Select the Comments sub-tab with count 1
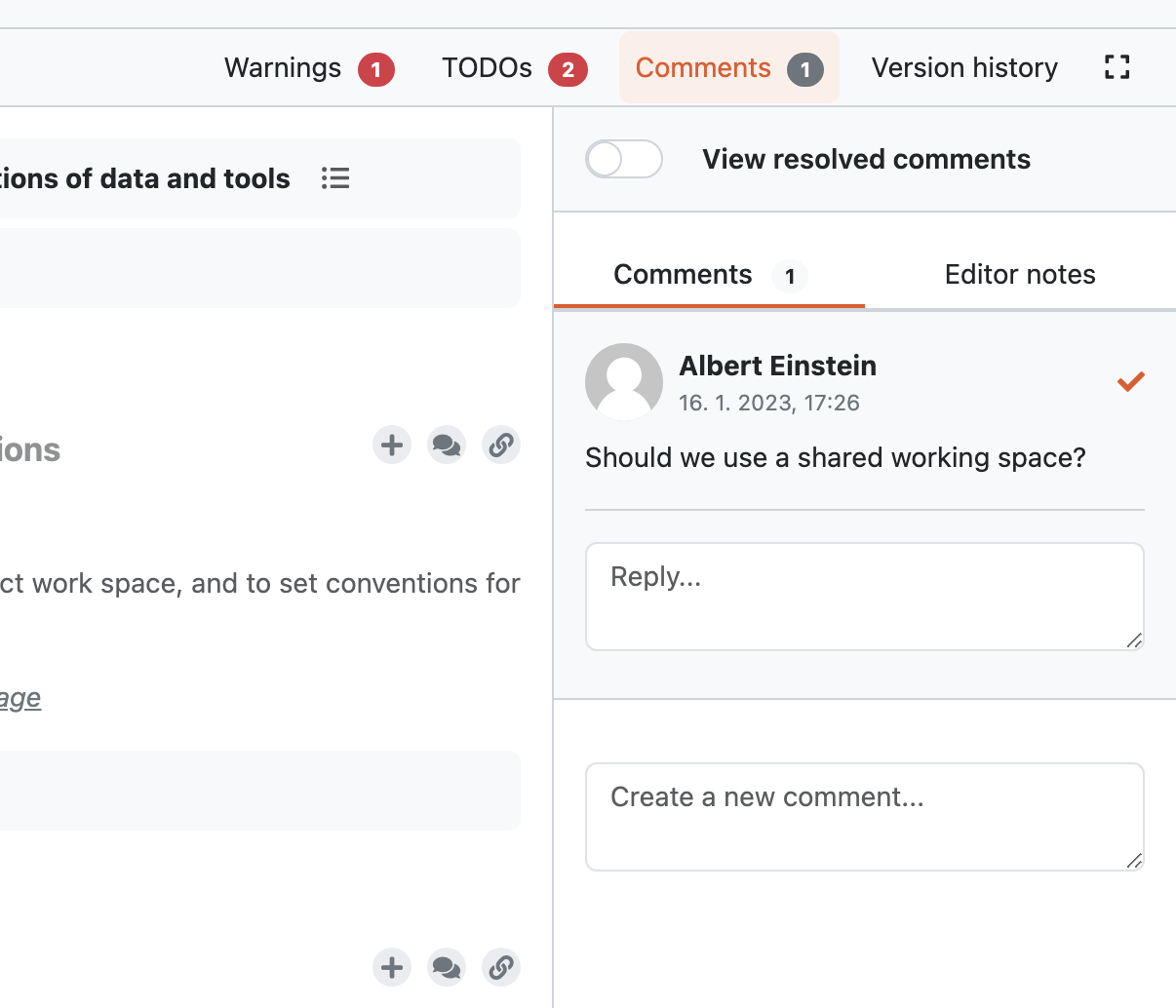The width and height of the screenshot is (1176, 1008). click(x=710, y=275)
